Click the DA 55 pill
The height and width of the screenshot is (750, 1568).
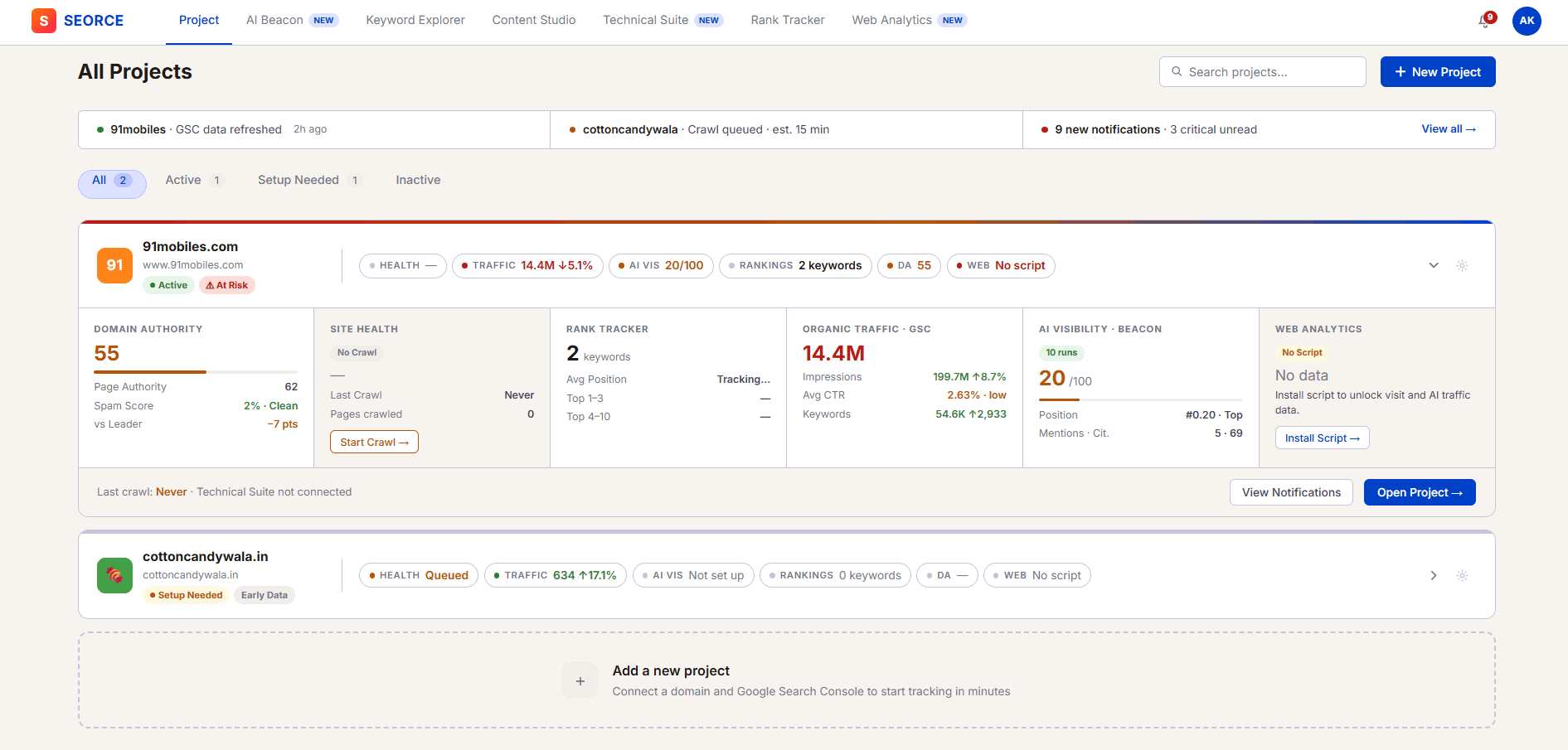[909, 265]
